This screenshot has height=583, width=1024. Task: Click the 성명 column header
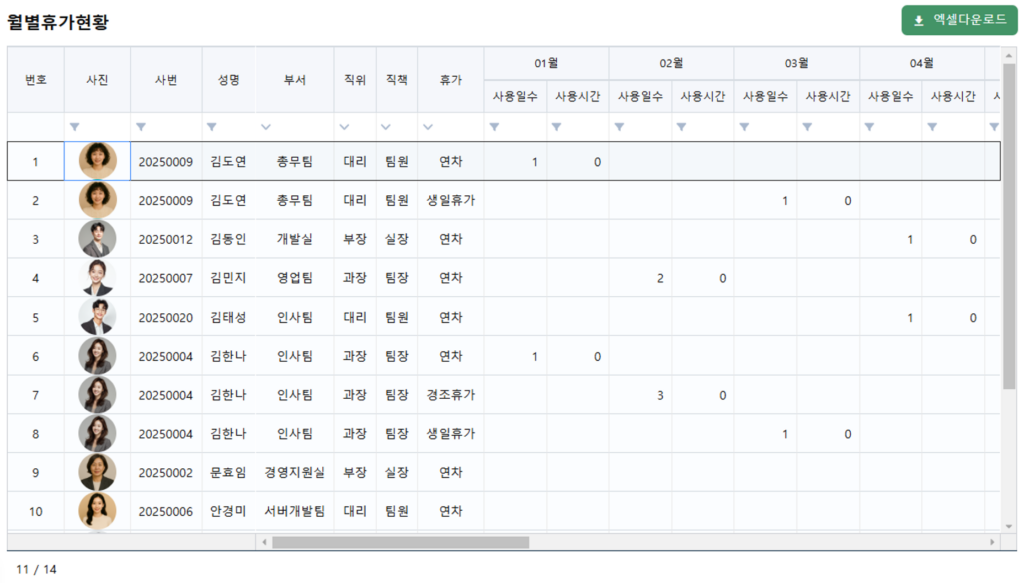coord(228,79)
